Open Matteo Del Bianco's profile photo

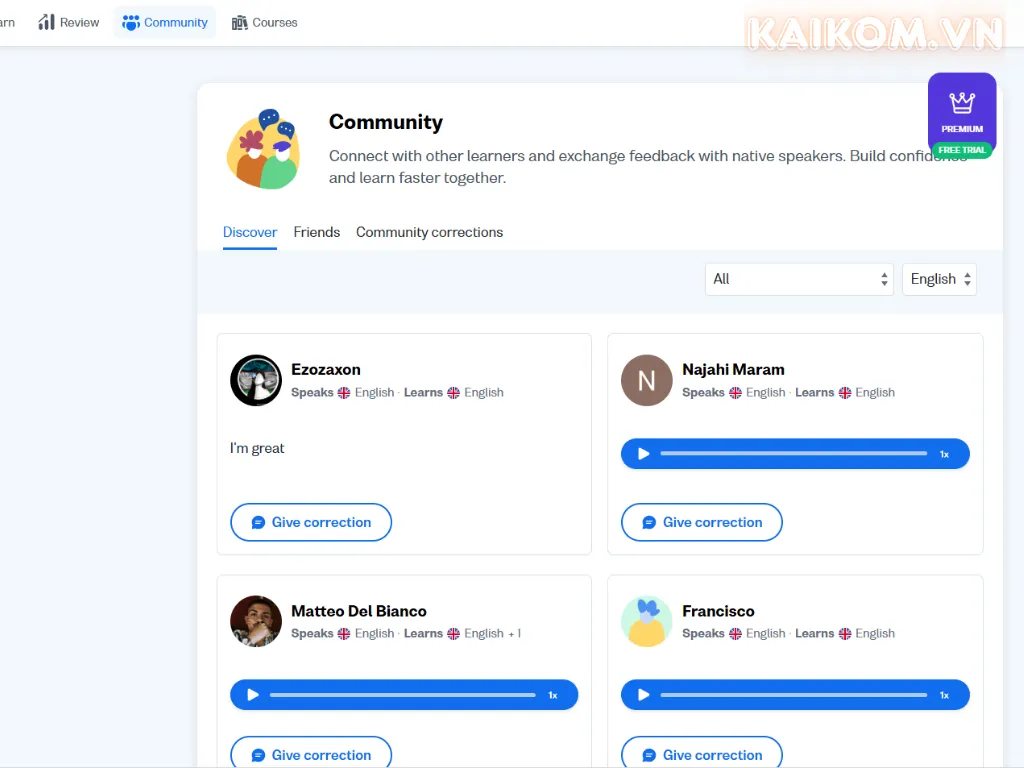256,621
